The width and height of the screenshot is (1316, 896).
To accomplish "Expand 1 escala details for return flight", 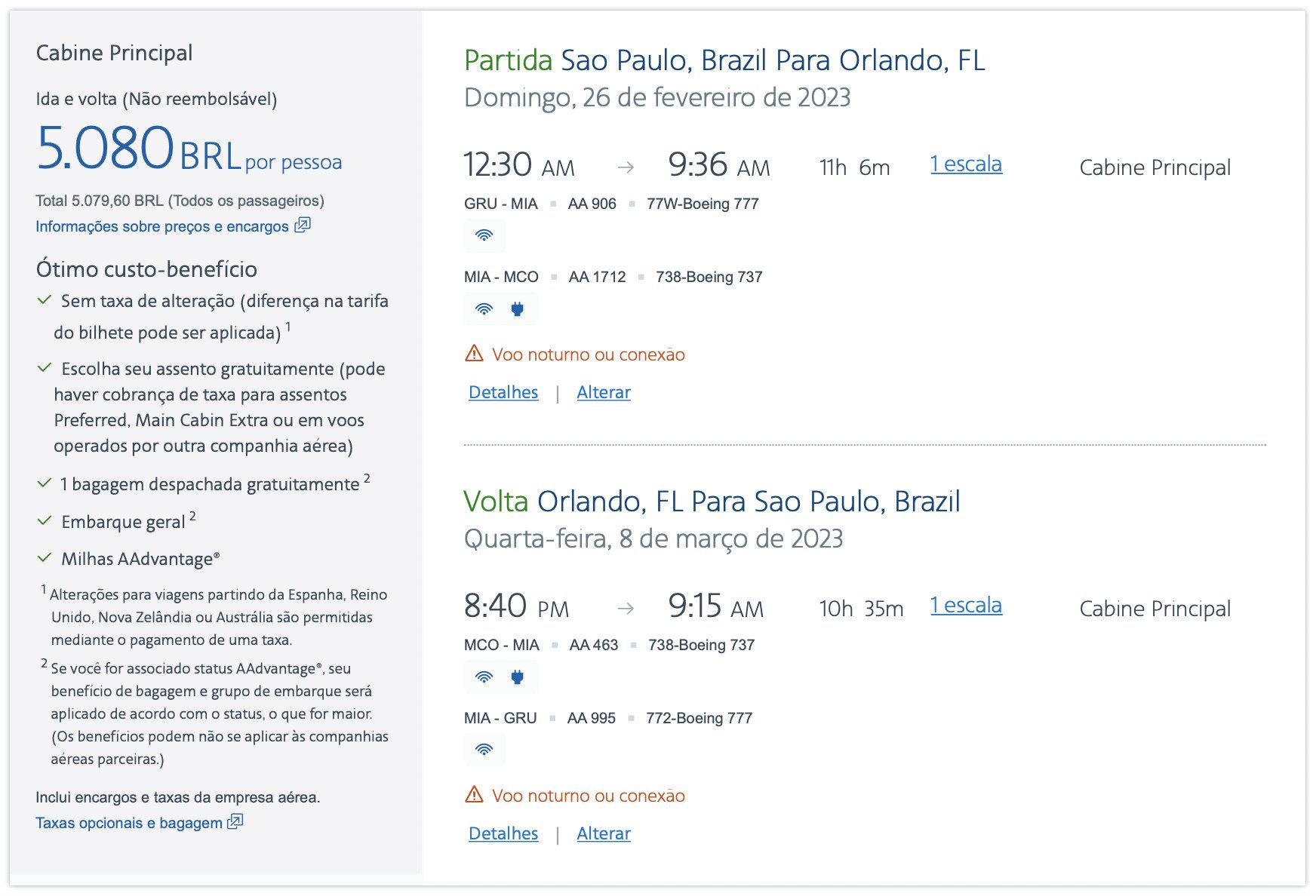I will coord(966,606).
